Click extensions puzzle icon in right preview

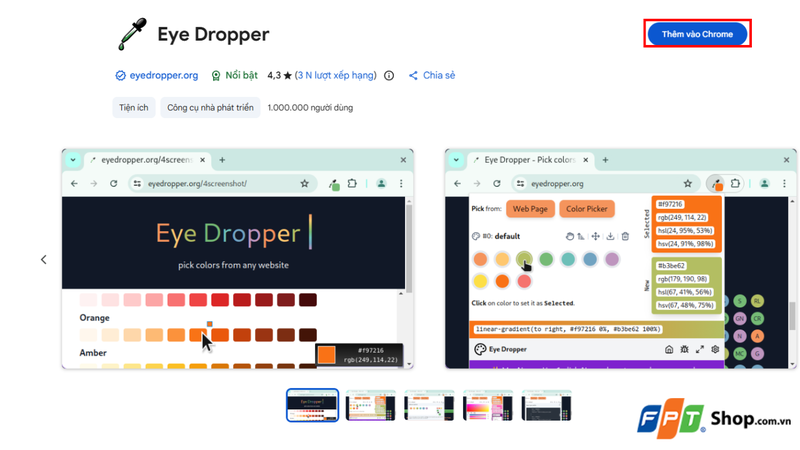tap(735, 183)
